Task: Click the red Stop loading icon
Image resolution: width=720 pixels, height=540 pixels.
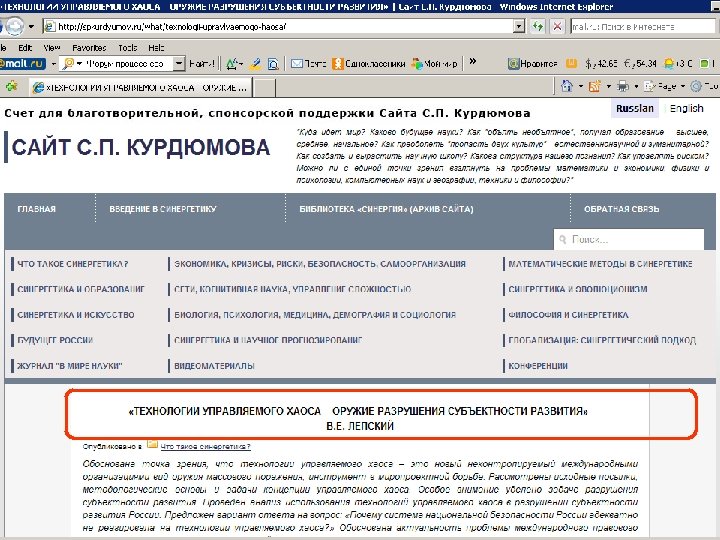Action: coord(557,27)
